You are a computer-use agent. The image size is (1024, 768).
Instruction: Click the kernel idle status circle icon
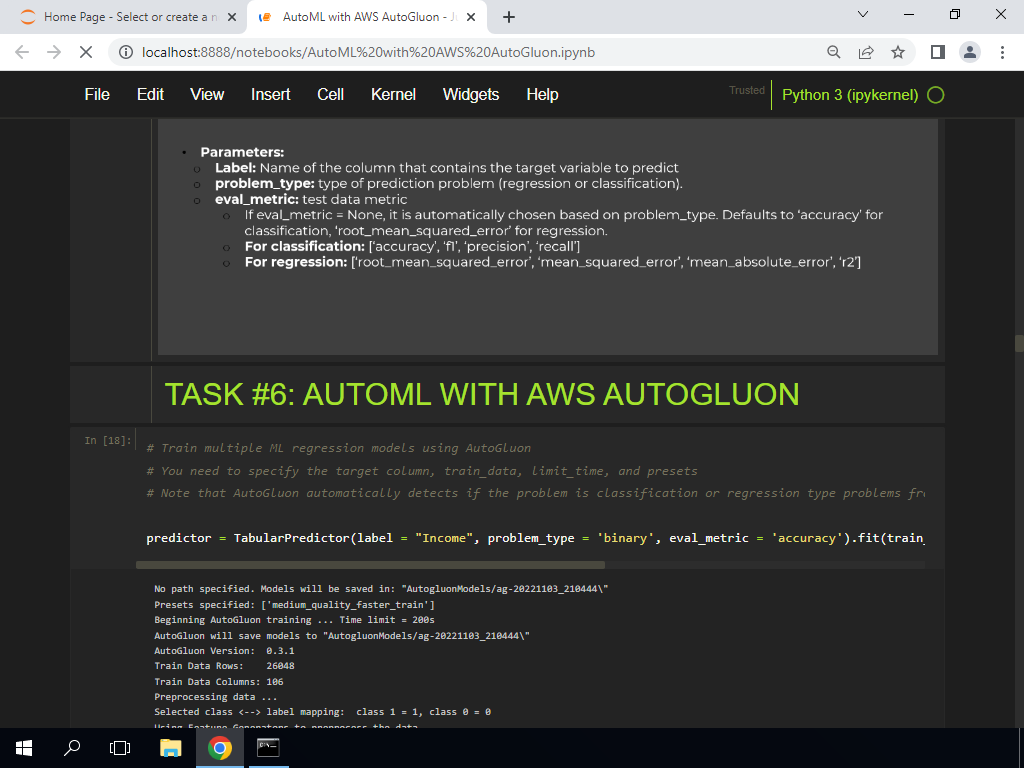936,95
